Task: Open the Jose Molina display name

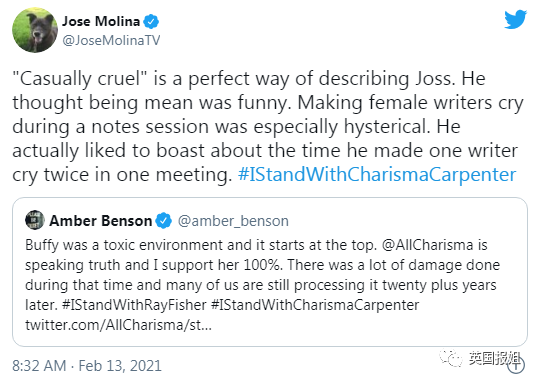Action: pos(101,22)
